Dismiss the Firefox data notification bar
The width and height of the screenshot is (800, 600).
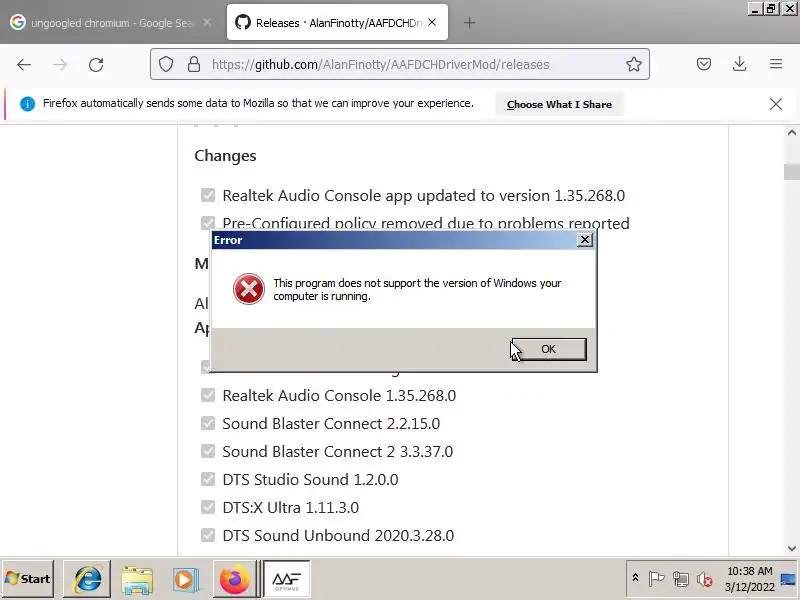776,104
